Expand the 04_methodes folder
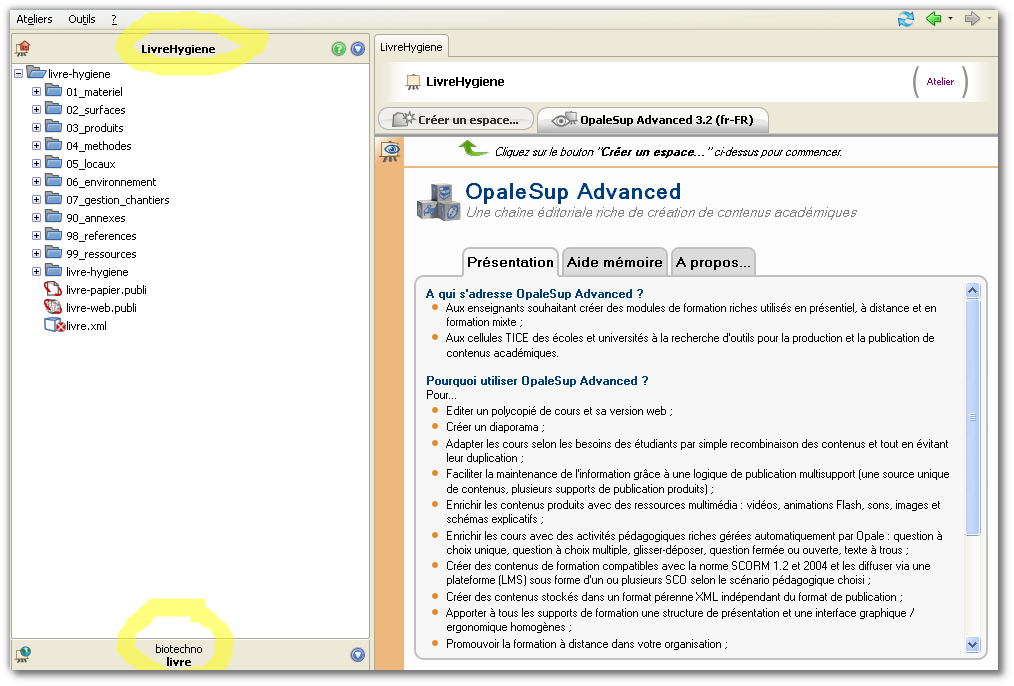Screen dimensions: 1014x686 point(36,146)
